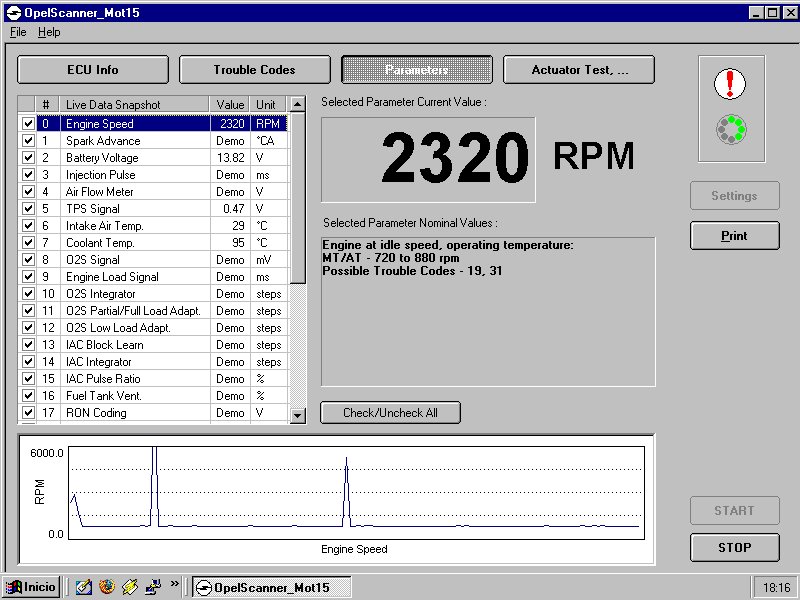Select the Injection Pulse parameter
The image size is (800, 600).
pyautogui.click(x=153, y=175)
